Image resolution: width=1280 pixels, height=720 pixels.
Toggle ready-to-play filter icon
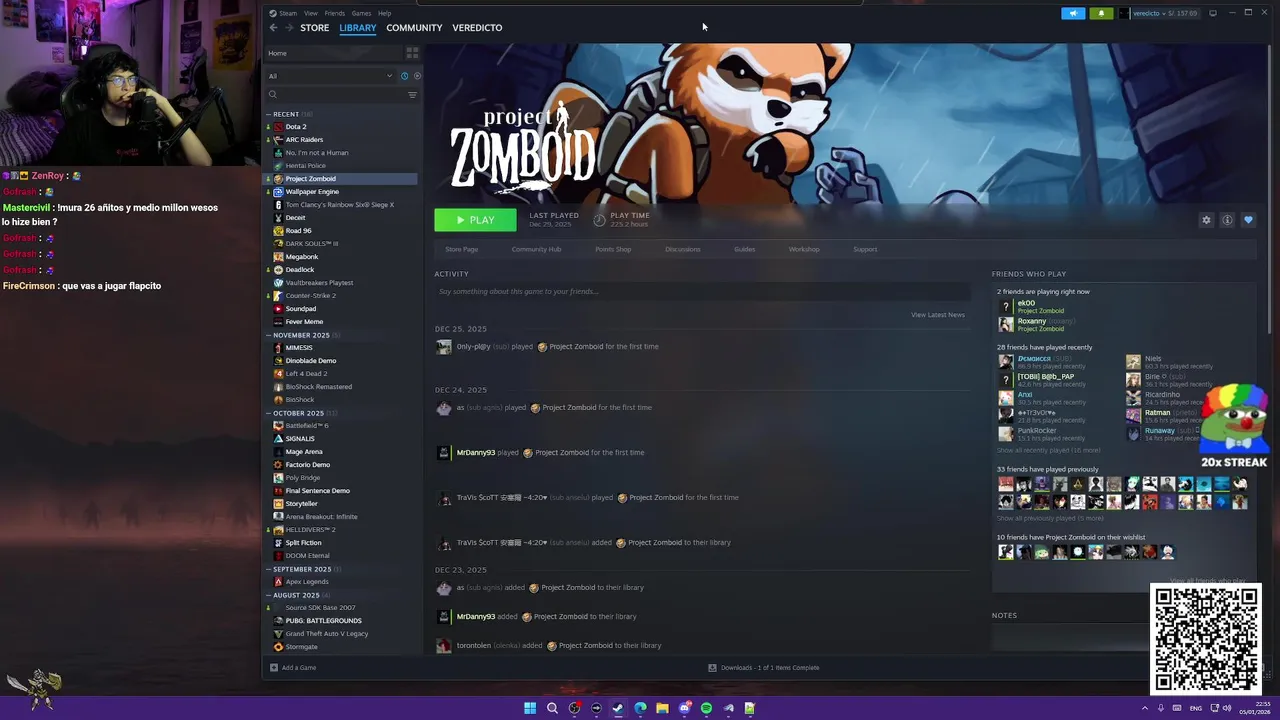coord(417,76)
